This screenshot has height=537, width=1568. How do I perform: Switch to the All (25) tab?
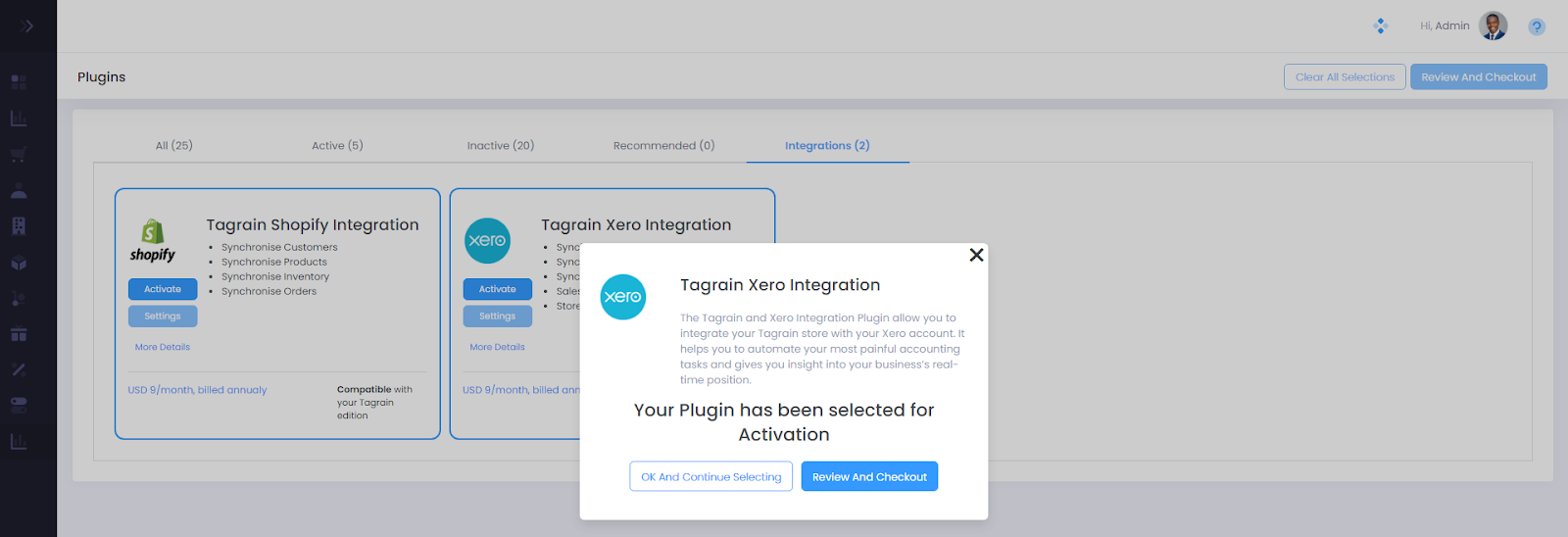point(174,145)
